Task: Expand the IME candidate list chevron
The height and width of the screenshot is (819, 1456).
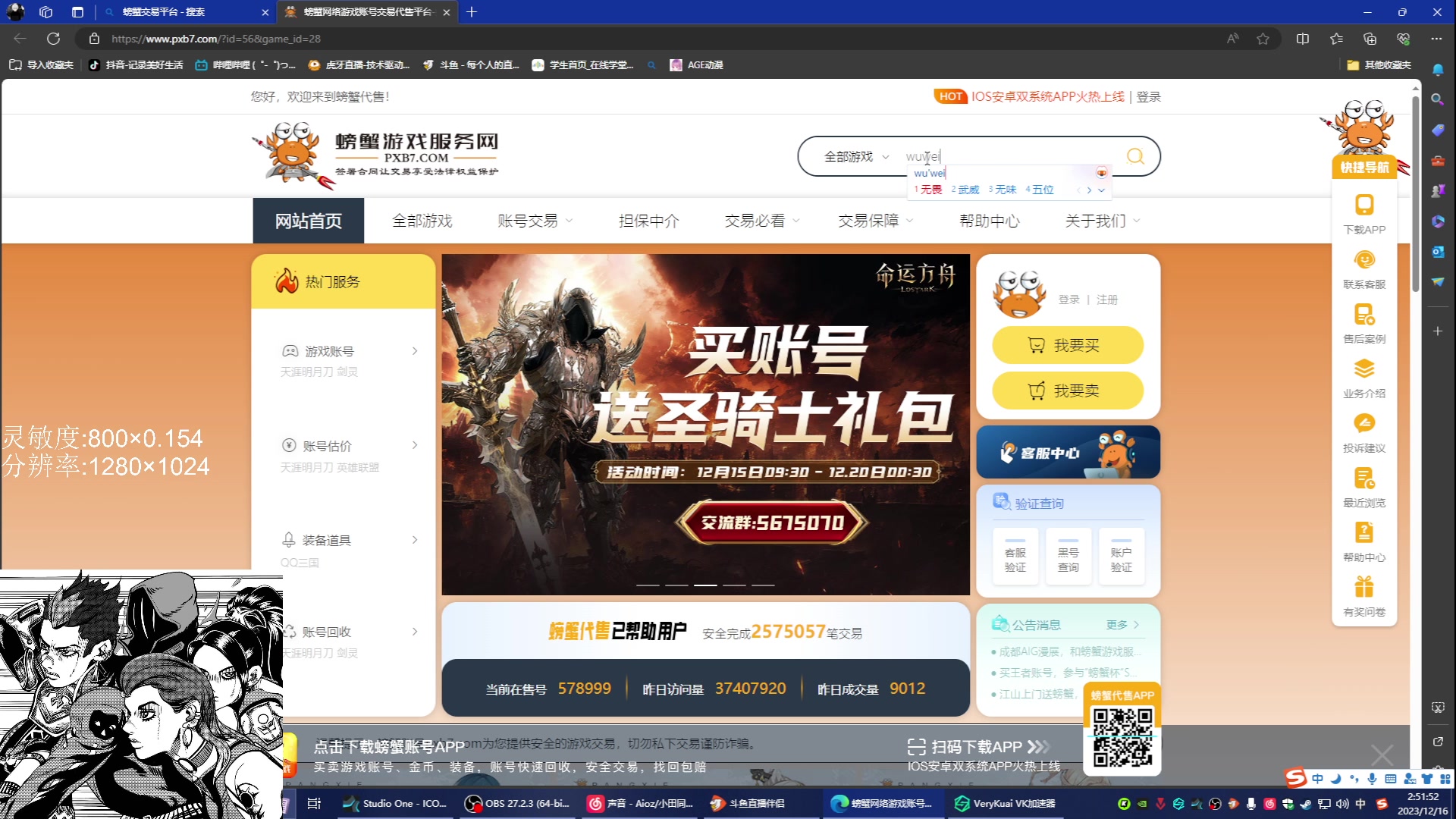Action: click(1101, 190)
